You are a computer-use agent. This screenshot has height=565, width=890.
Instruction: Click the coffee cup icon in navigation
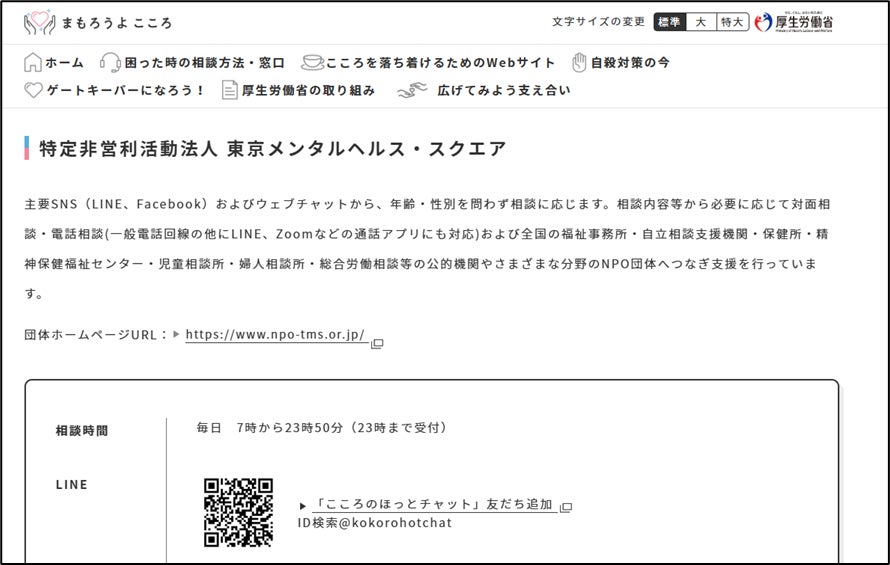point(313,62)
